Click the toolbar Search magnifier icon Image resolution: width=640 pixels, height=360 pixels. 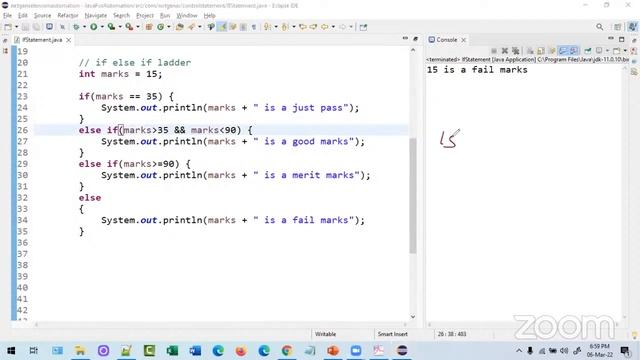coord(599,27)
